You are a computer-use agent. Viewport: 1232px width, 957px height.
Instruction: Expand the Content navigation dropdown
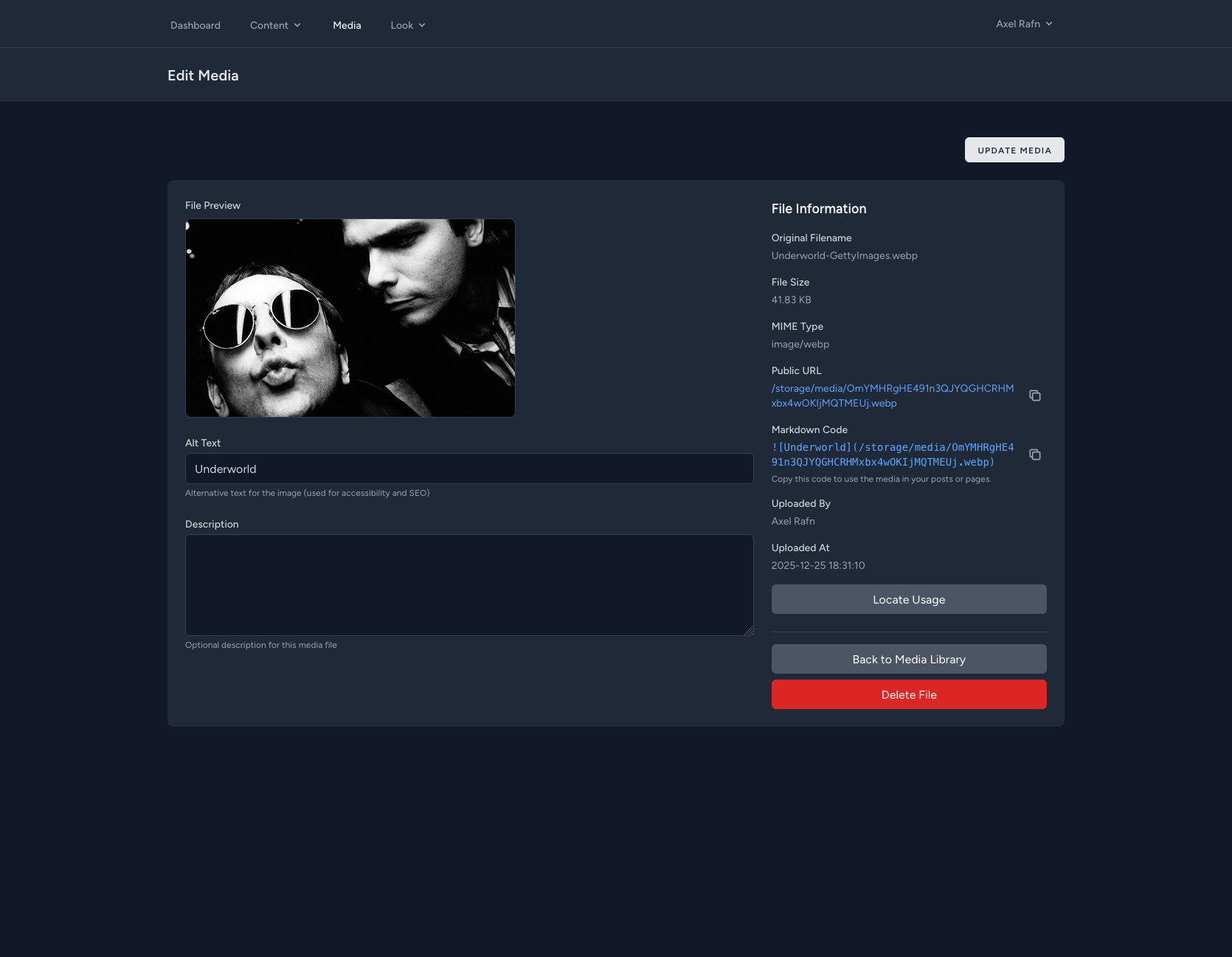pyautogui.click(x=275, y=25)
